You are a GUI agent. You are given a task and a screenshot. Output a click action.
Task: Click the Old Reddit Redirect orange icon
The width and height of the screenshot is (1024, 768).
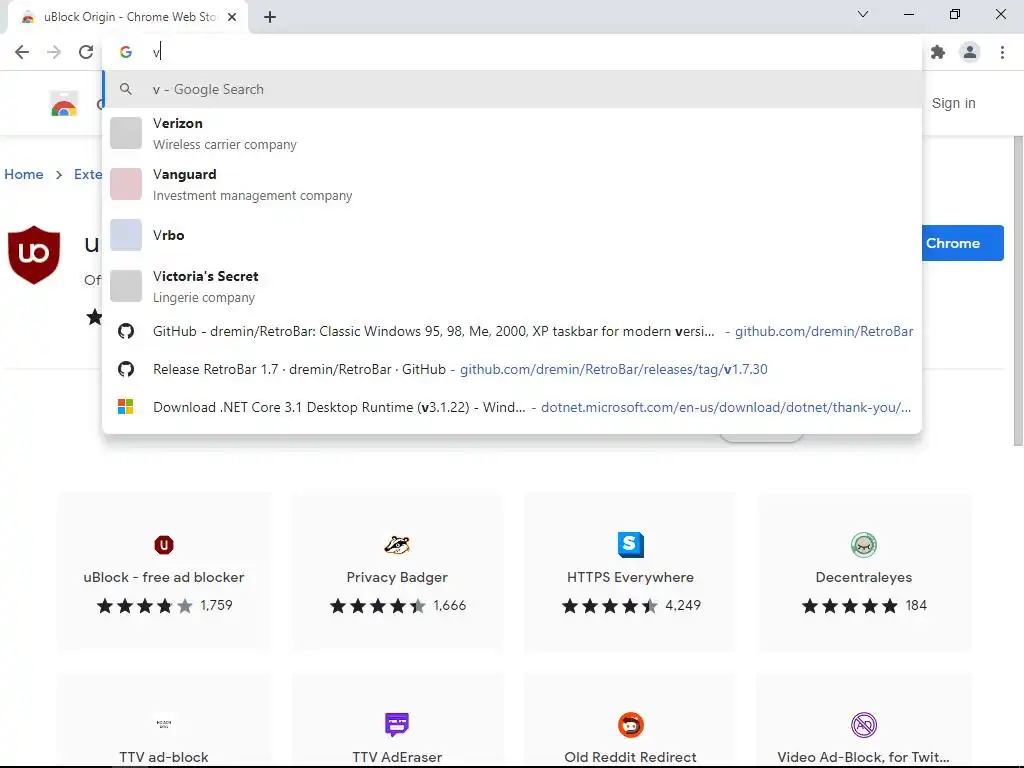630,725
